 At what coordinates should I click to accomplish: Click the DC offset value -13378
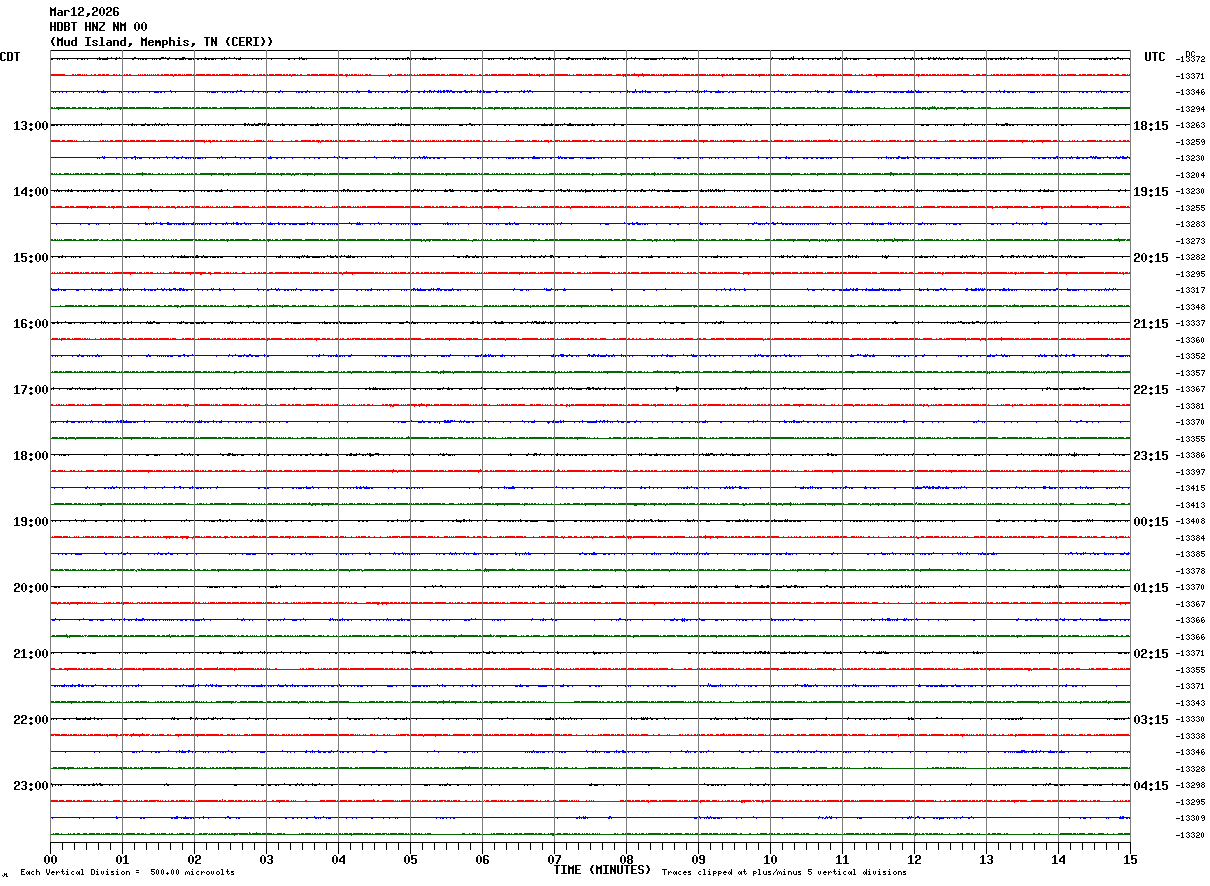pos(1191,571)
